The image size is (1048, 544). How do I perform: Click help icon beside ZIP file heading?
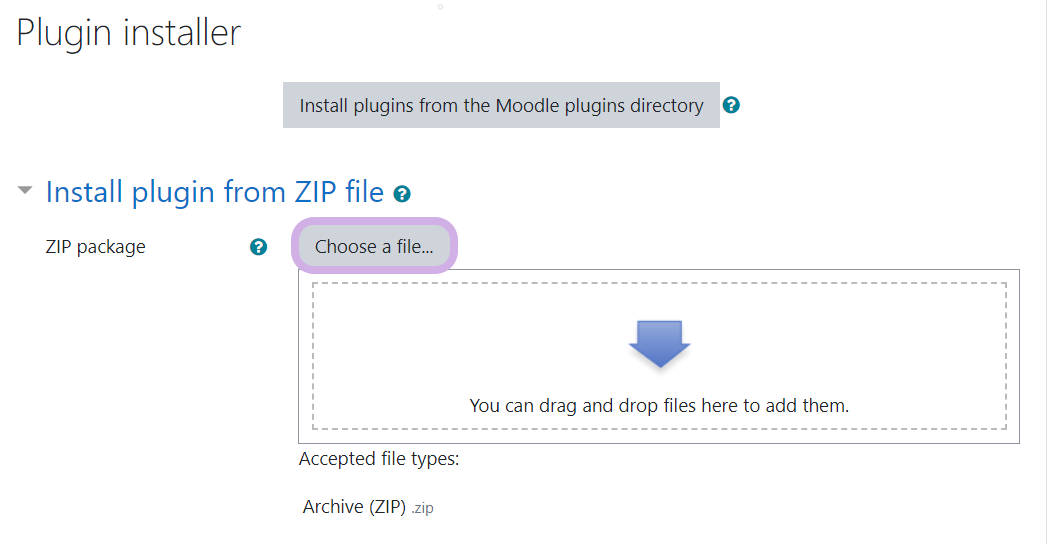click(x=402, y=194)
